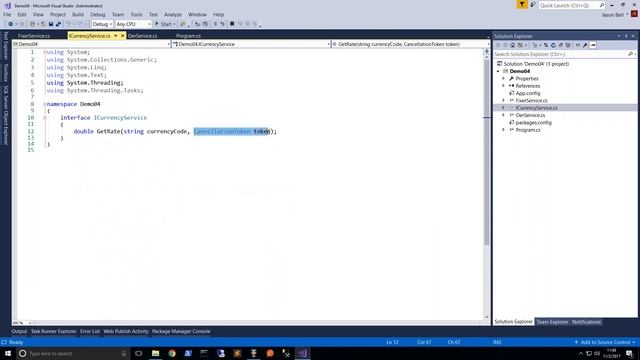Screen dimensions: 640x360
Task: Open the Any CPU platform dropdown
Action: click(133, 24)
